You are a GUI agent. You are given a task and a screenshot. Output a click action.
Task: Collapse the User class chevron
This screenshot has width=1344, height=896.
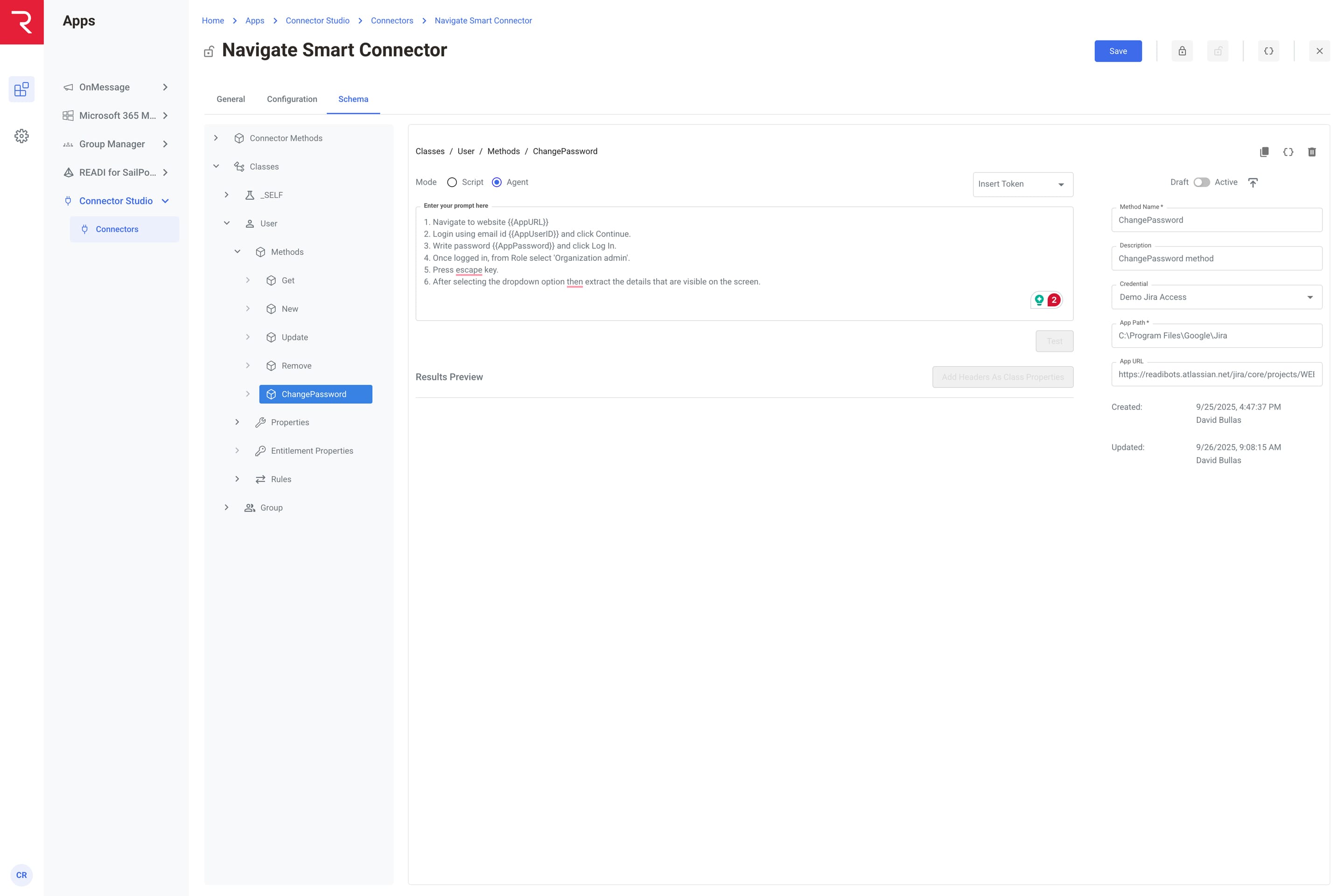(x=227, y=223)
